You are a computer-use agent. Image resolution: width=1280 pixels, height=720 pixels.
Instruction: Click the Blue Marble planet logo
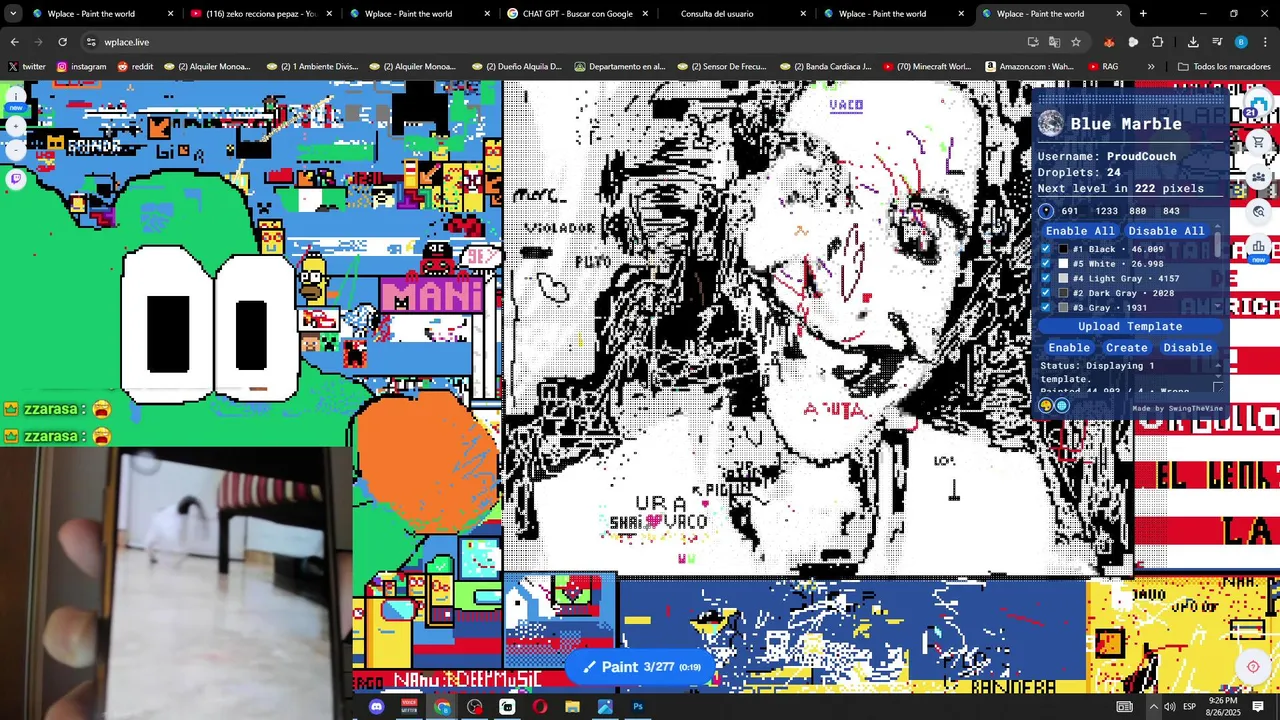click(1050, 124)
